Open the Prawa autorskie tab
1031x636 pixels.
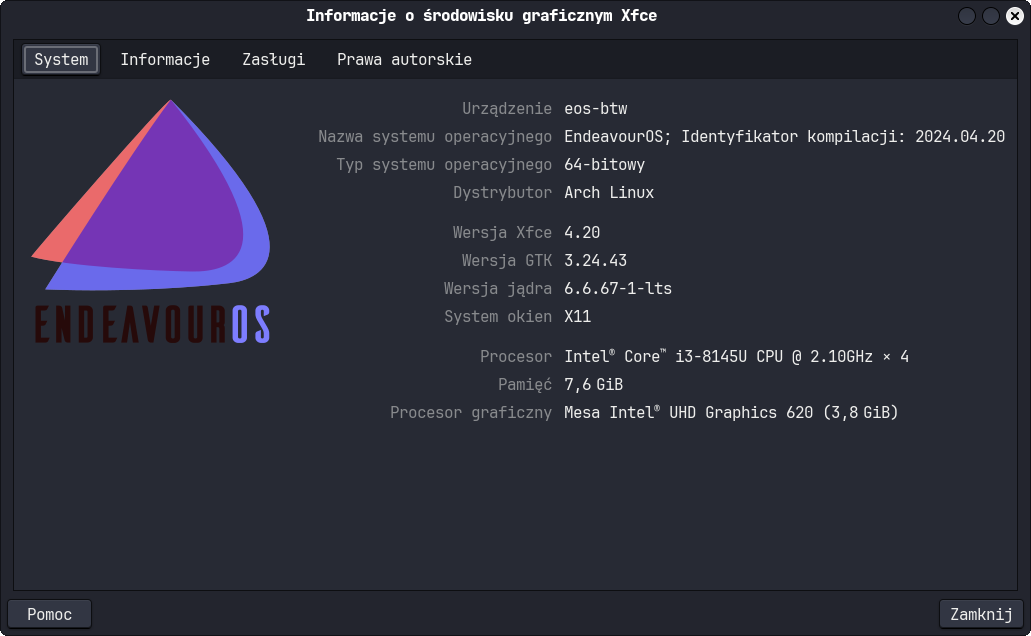coord(404,60)
